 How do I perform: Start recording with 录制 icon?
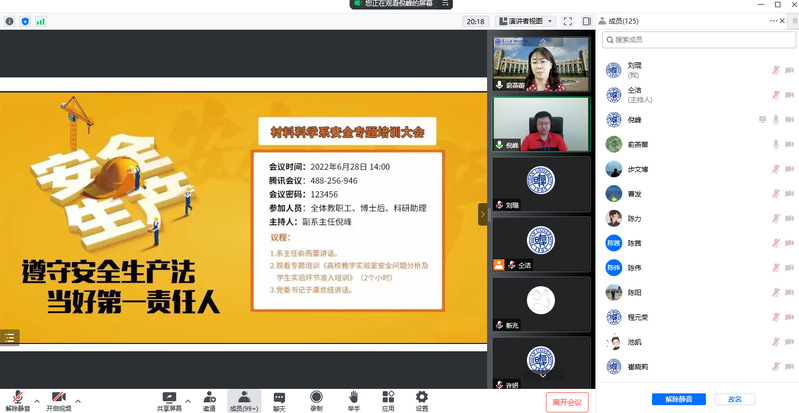click(316, 401)
